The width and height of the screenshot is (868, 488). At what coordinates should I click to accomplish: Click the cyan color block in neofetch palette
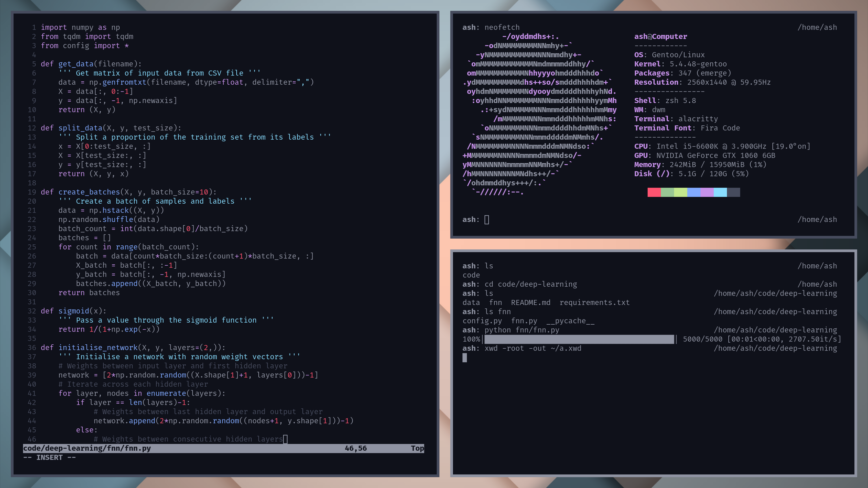click(x=720, y=192)
